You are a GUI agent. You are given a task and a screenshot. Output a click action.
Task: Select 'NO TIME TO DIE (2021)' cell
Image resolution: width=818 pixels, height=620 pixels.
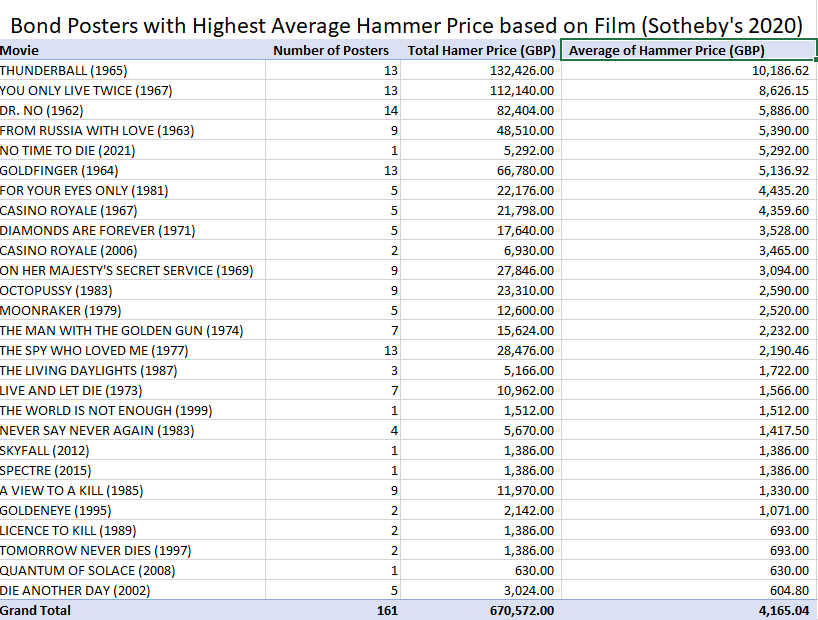pyautogui.click(x=68, y=150)
